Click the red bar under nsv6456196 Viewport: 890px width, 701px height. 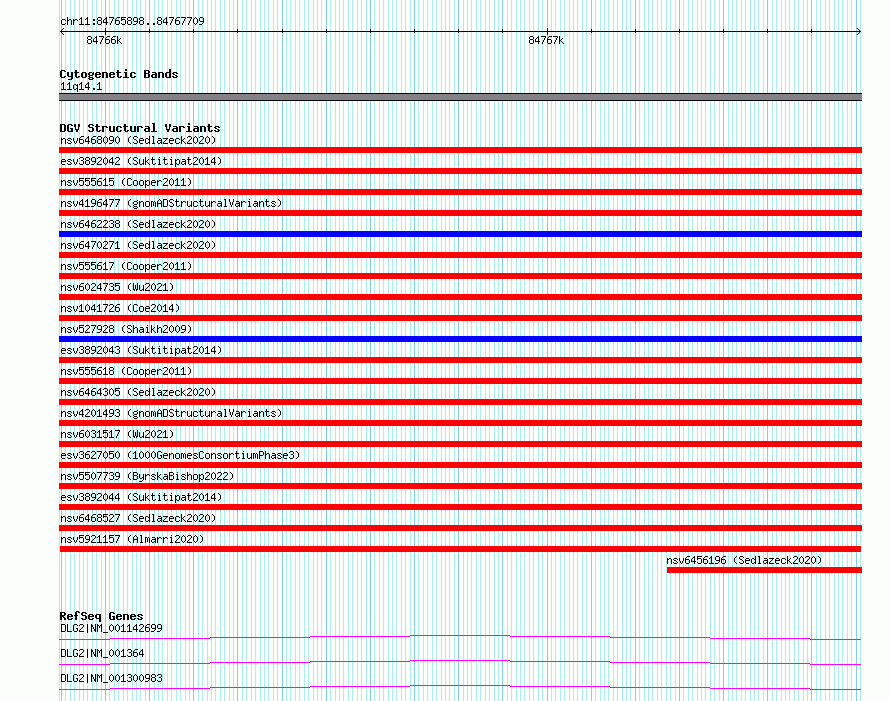coord(764,570)
